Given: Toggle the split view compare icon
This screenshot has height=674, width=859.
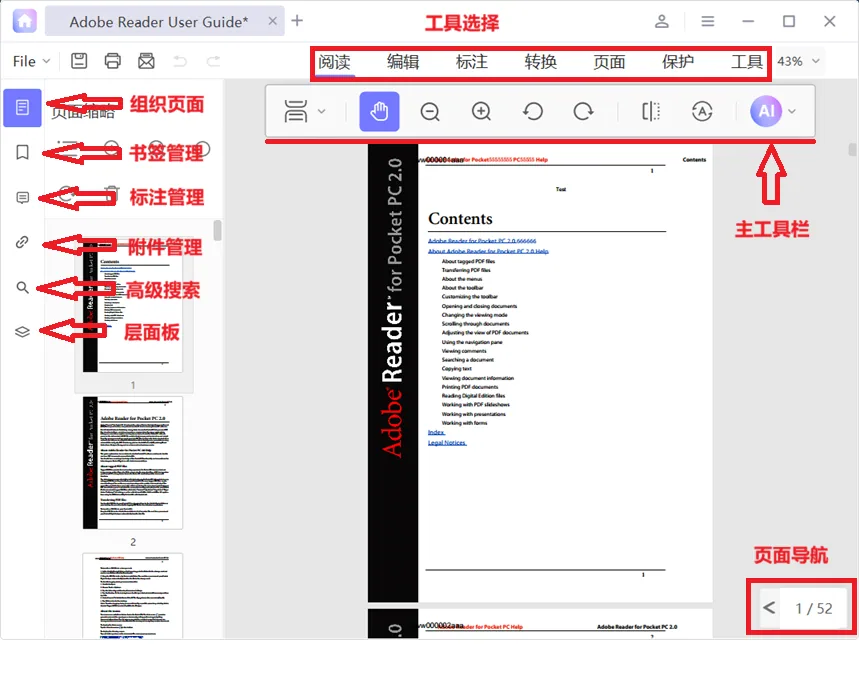Looking at the screenshot, I should point(651,111).
